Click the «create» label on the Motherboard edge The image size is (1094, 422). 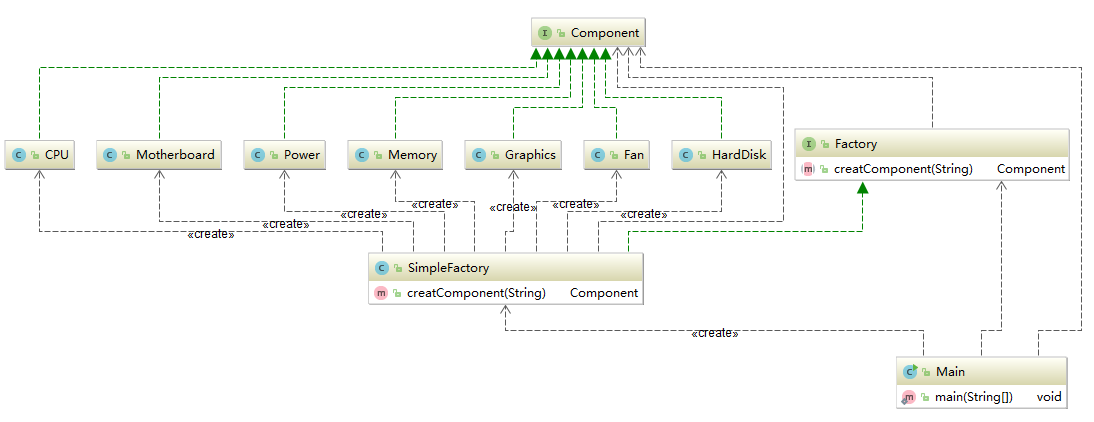(286, 224)
